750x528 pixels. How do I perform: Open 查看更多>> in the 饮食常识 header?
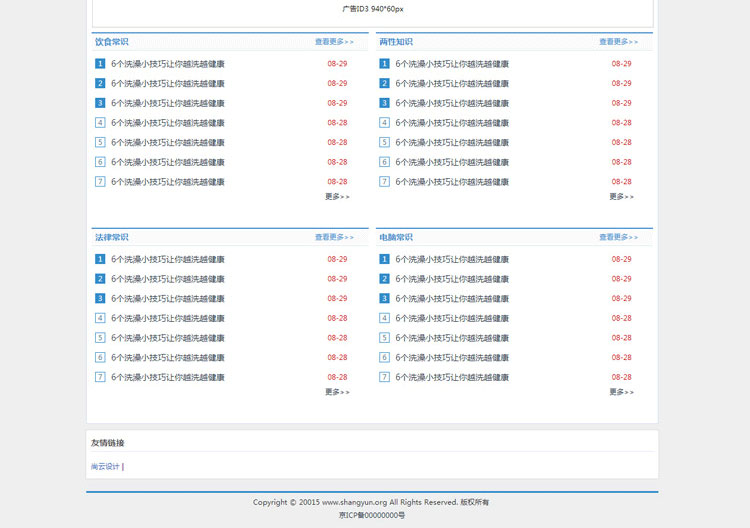click(334, 42)
